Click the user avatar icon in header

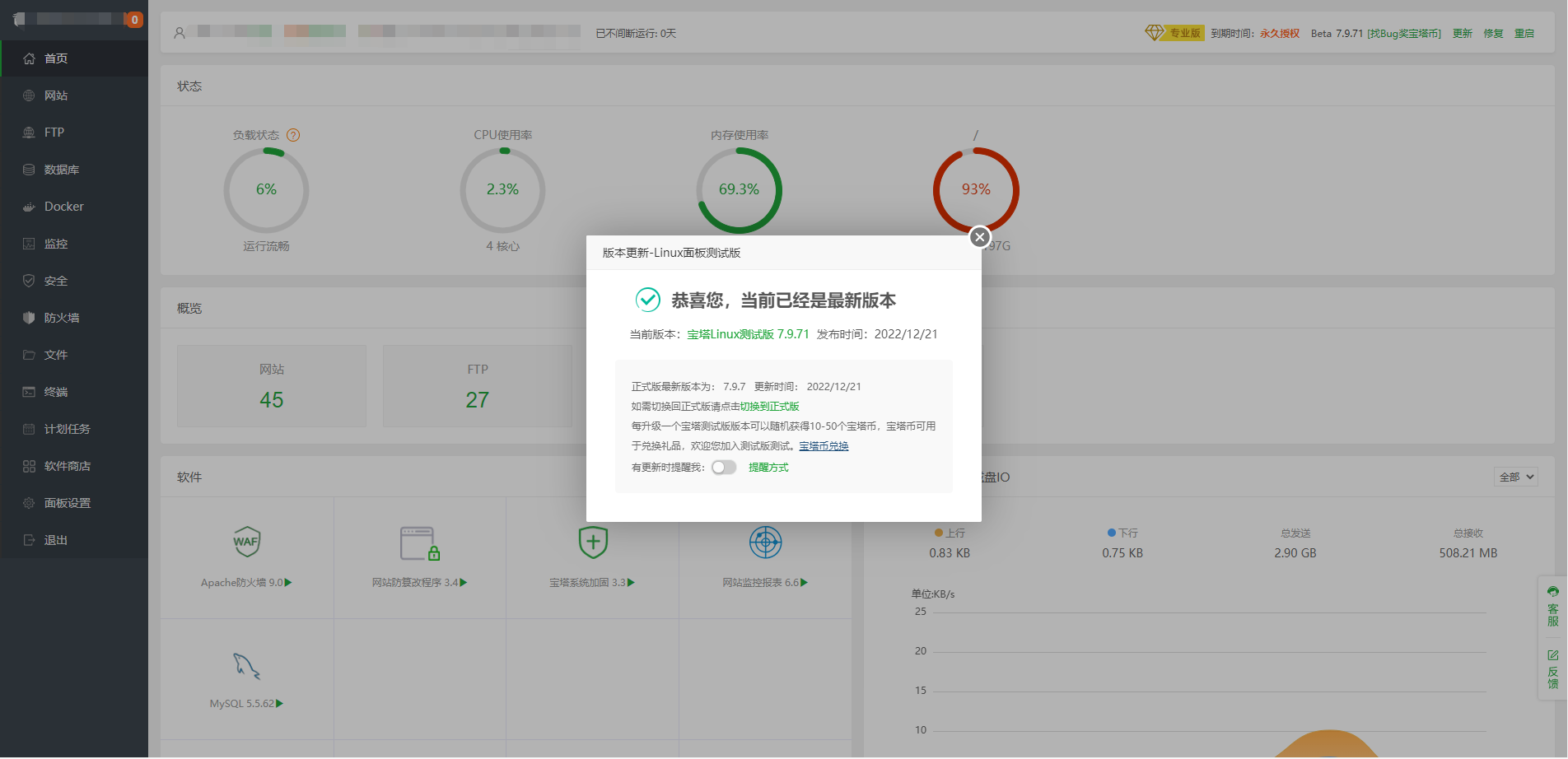[180, 33]
